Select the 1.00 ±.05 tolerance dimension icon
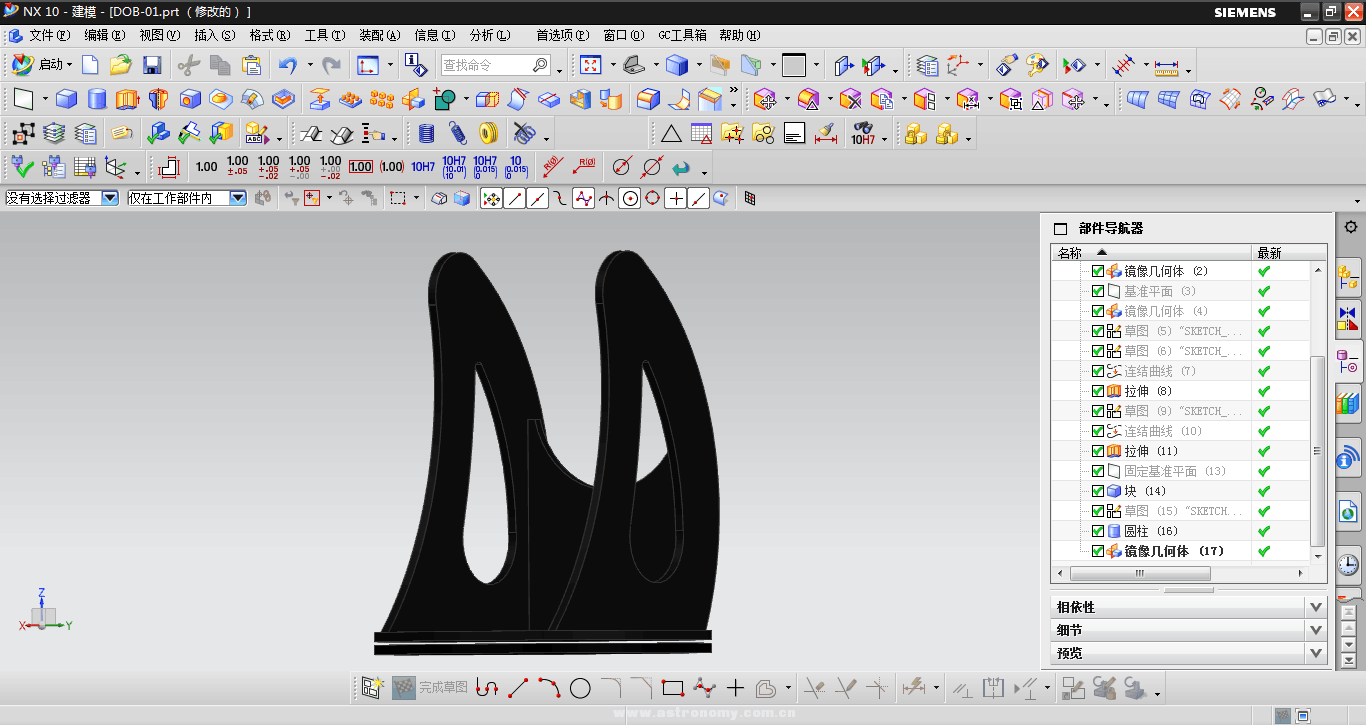Viewport: 1366px width, 725px height. pos(237,167)
